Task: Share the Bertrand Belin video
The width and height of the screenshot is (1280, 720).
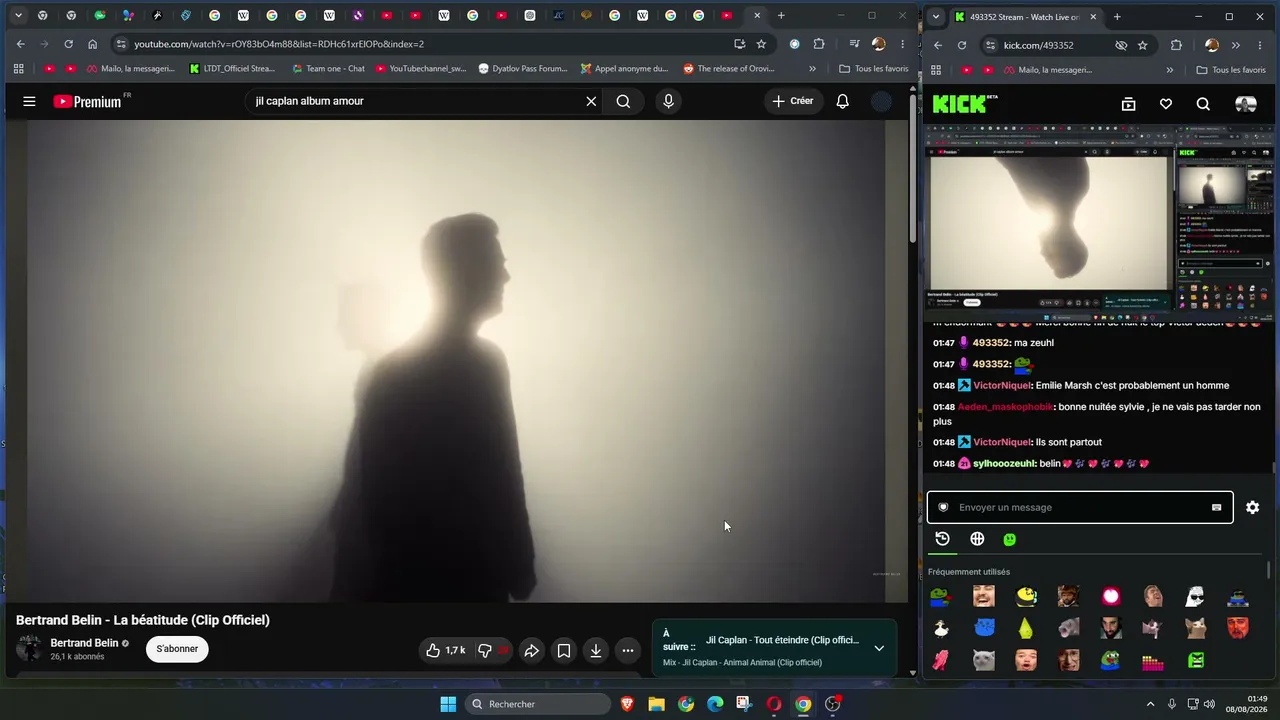Action: pos(531,651)
